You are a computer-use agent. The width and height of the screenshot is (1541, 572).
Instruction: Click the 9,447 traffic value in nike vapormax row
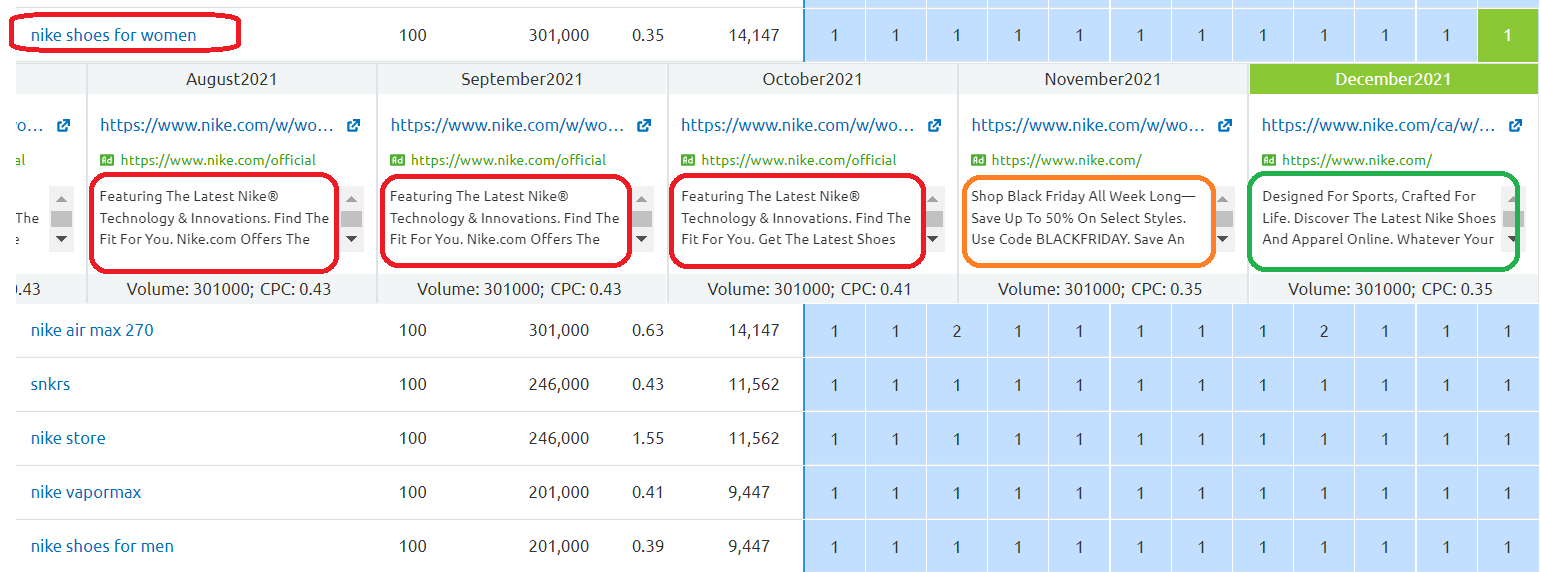(749, 492)
